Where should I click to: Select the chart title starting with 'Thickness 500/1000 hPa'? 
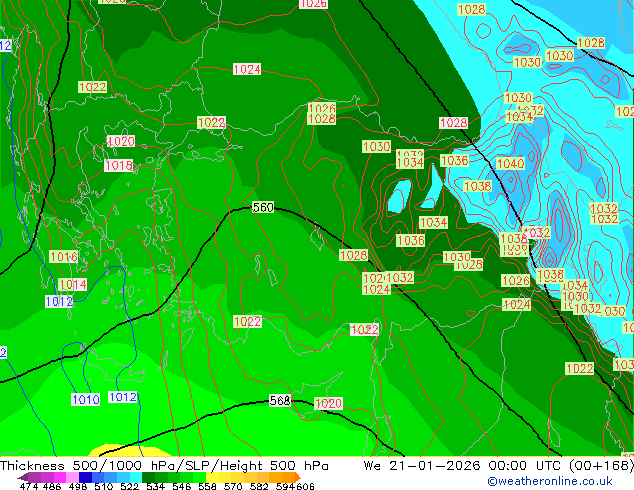click(164, 466)
